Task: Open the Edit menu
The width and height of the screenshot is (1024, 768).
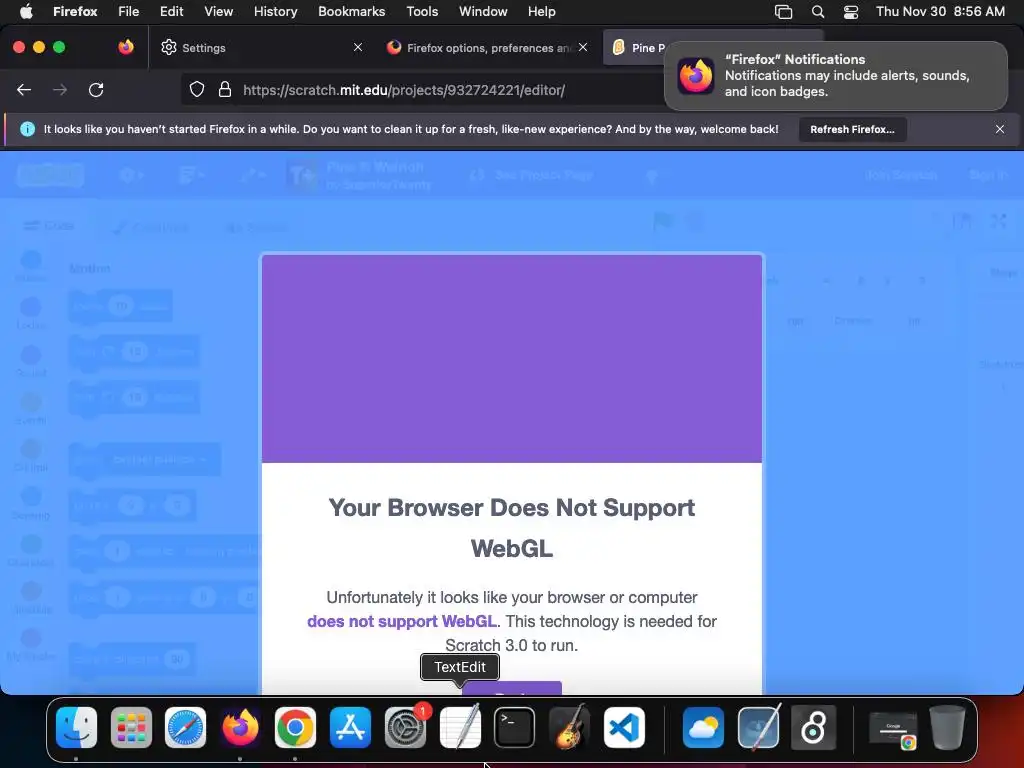Action: (x=172, y=12)
